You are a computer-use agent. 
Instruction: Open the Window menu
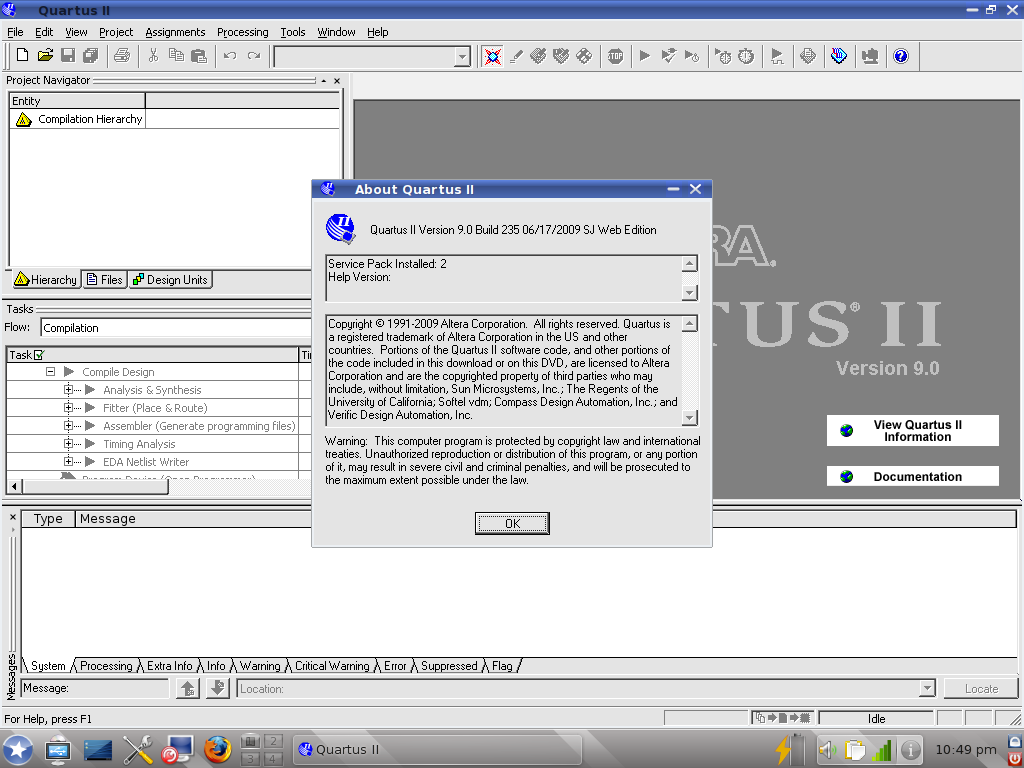coord(336,32)
